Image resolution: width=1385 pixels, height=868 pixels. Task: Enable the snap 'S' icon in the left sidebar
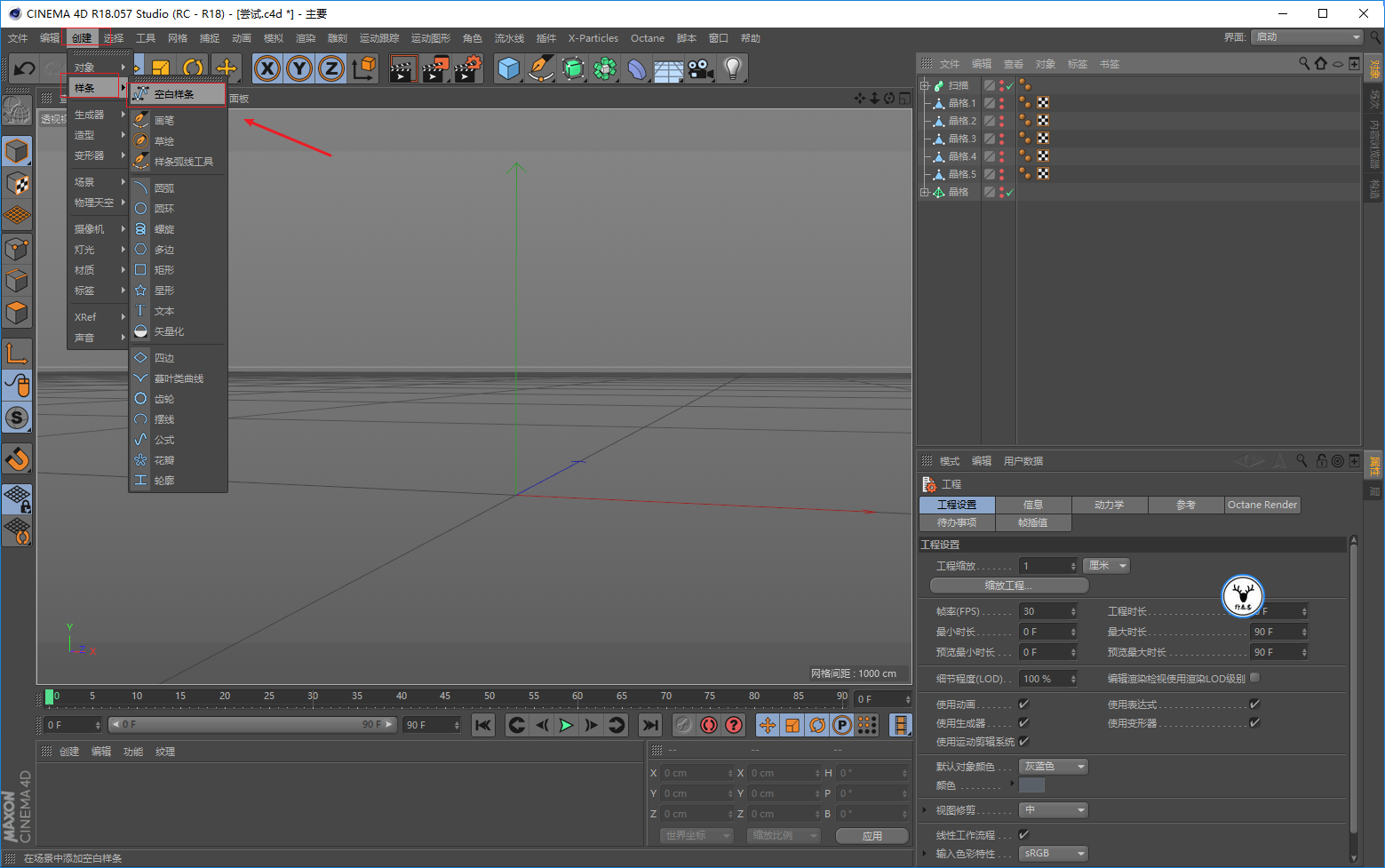(x=17, y=418)
